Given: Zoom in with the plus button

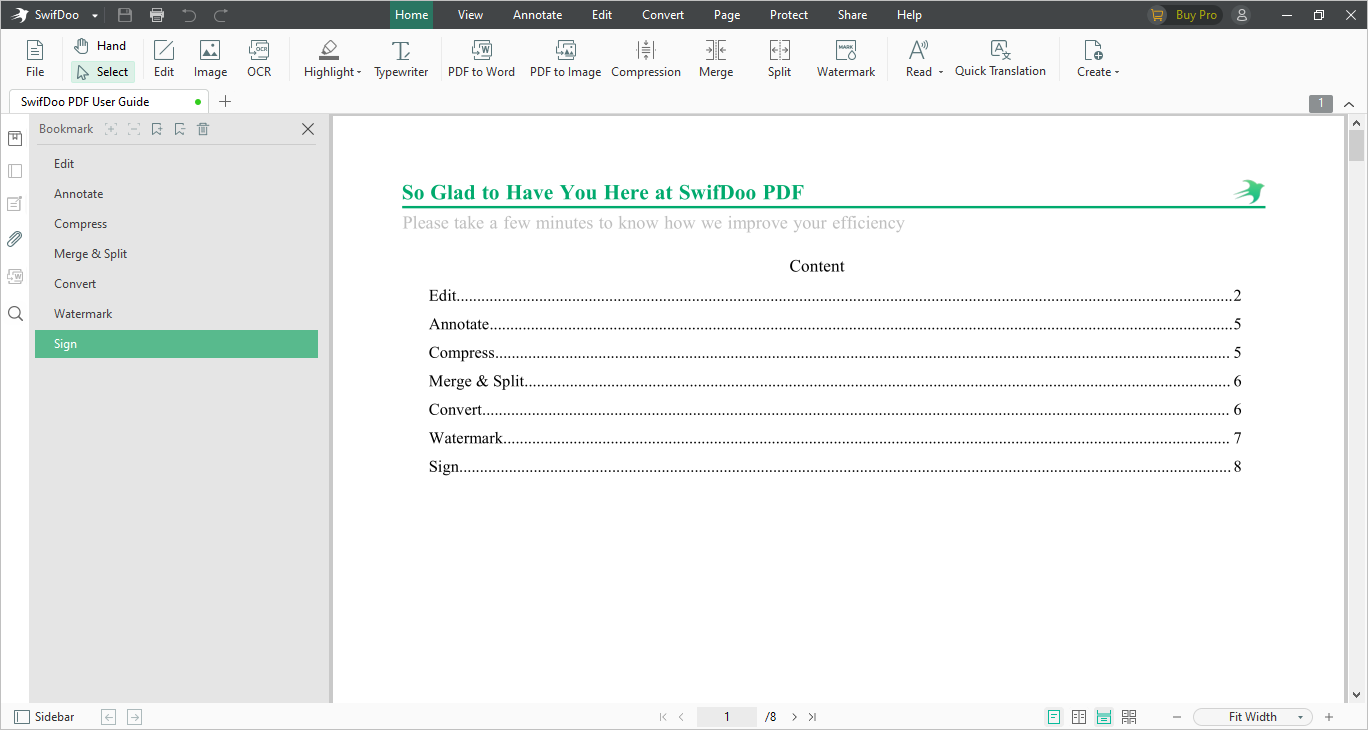Looking at the screenshot, I should click(x=1329, y=717).
